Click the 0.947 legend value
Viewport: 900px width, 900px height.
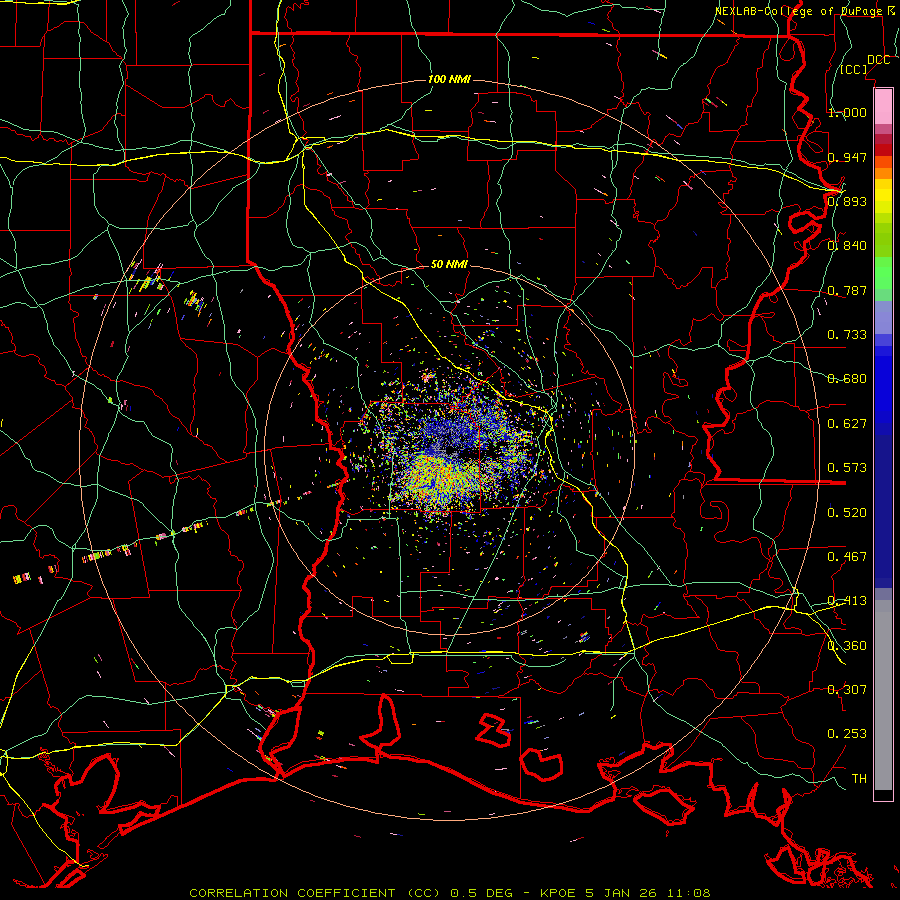[x=847, y=157]
